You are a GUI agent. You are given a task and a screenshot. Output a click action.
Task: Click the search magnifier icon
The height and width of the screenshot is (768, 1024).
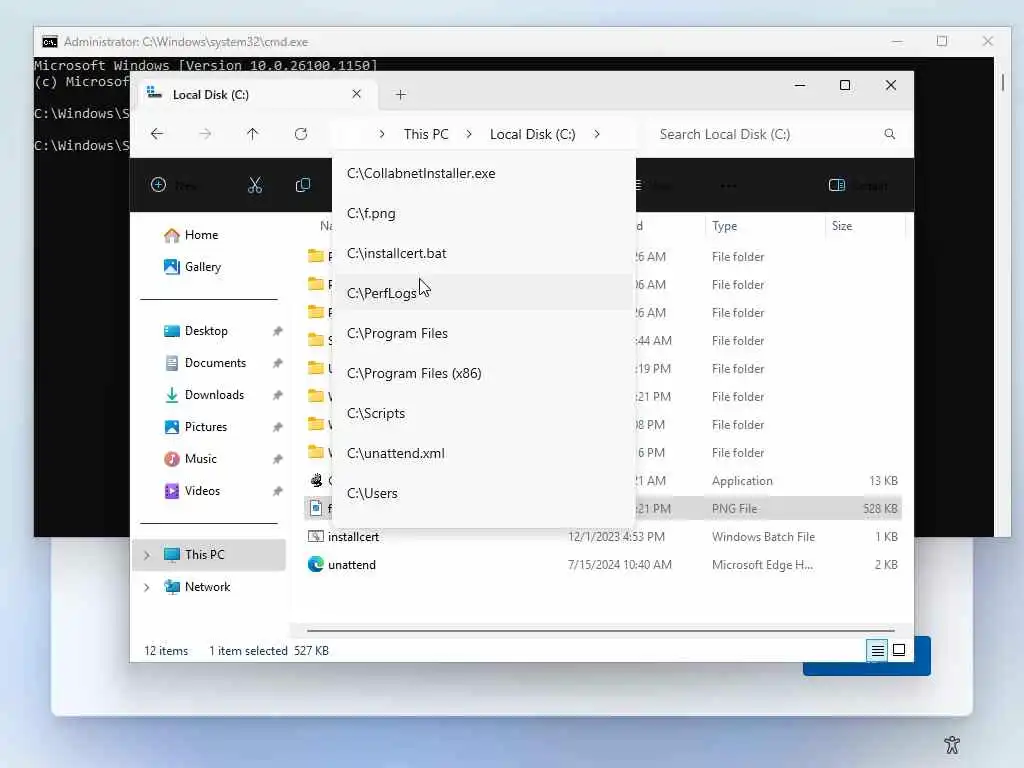pyautogui.click(x=889, y=134)
